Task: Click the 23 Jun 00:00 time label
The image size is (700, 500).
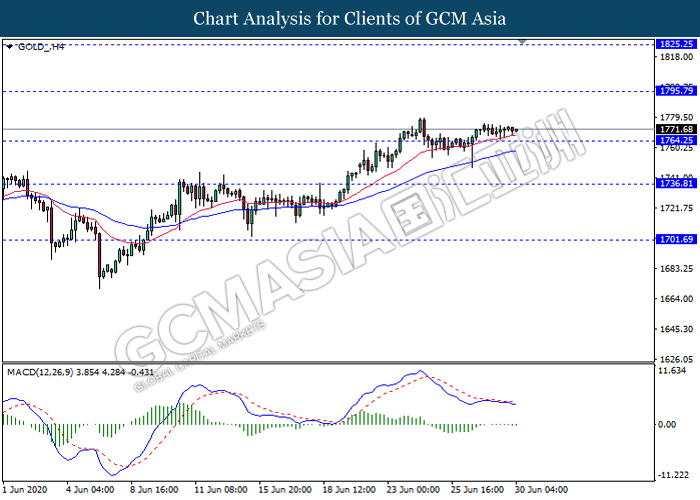Action: [413, 490]
